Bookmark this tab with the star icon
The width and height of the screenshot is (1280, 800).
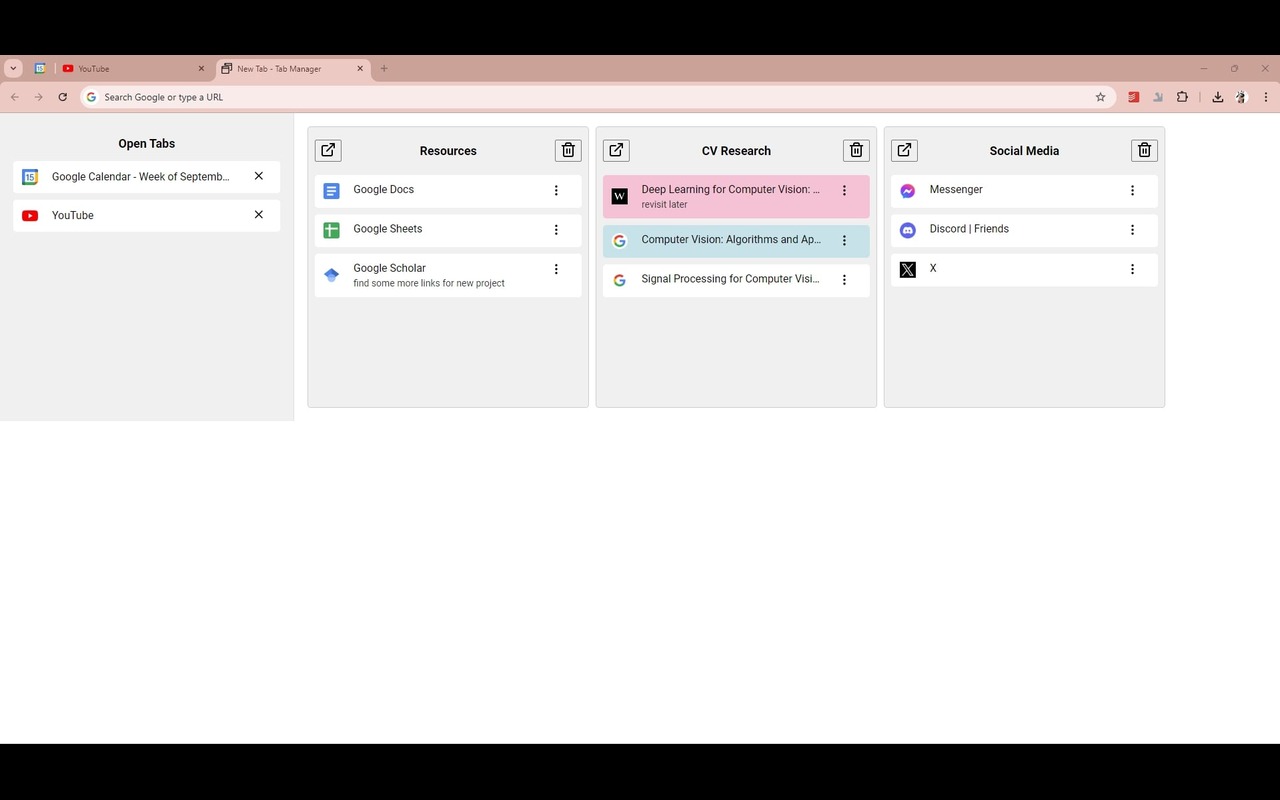[x=1100, y=97]
